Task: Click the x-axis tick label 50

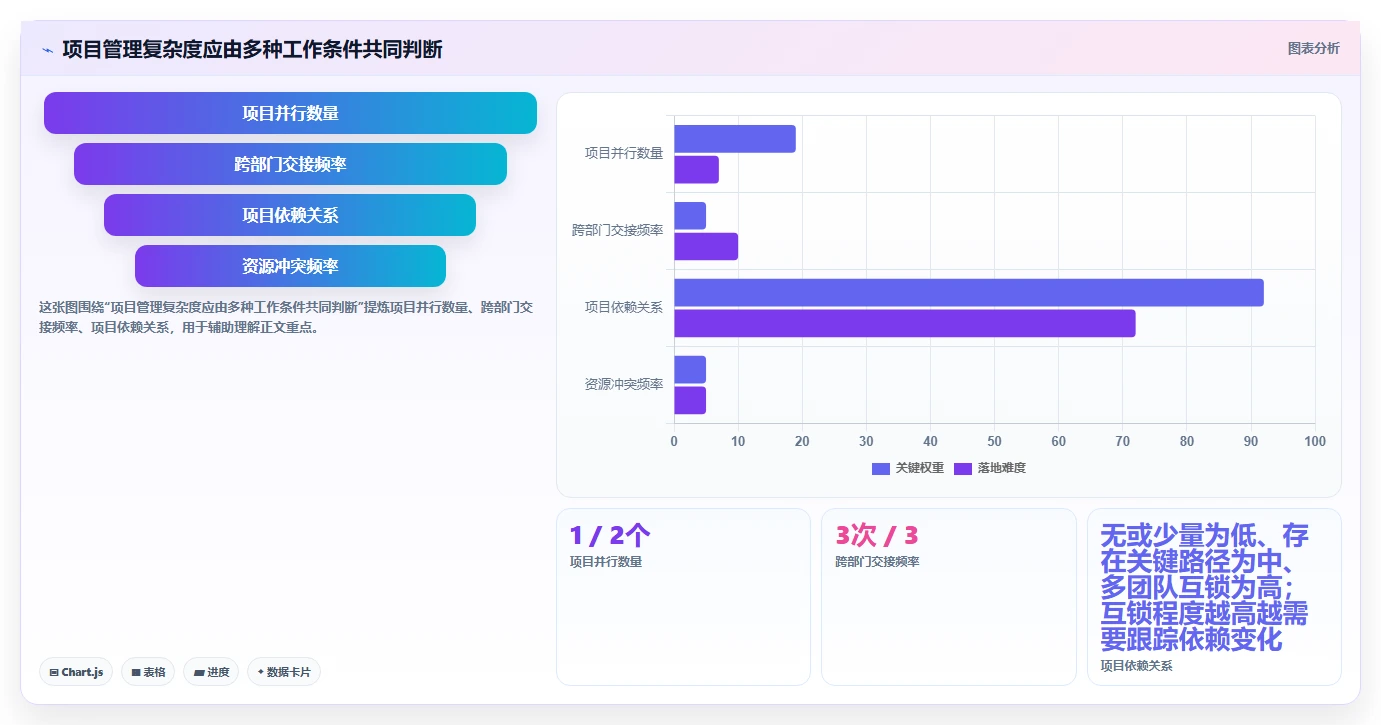Action: click(994, 441)
